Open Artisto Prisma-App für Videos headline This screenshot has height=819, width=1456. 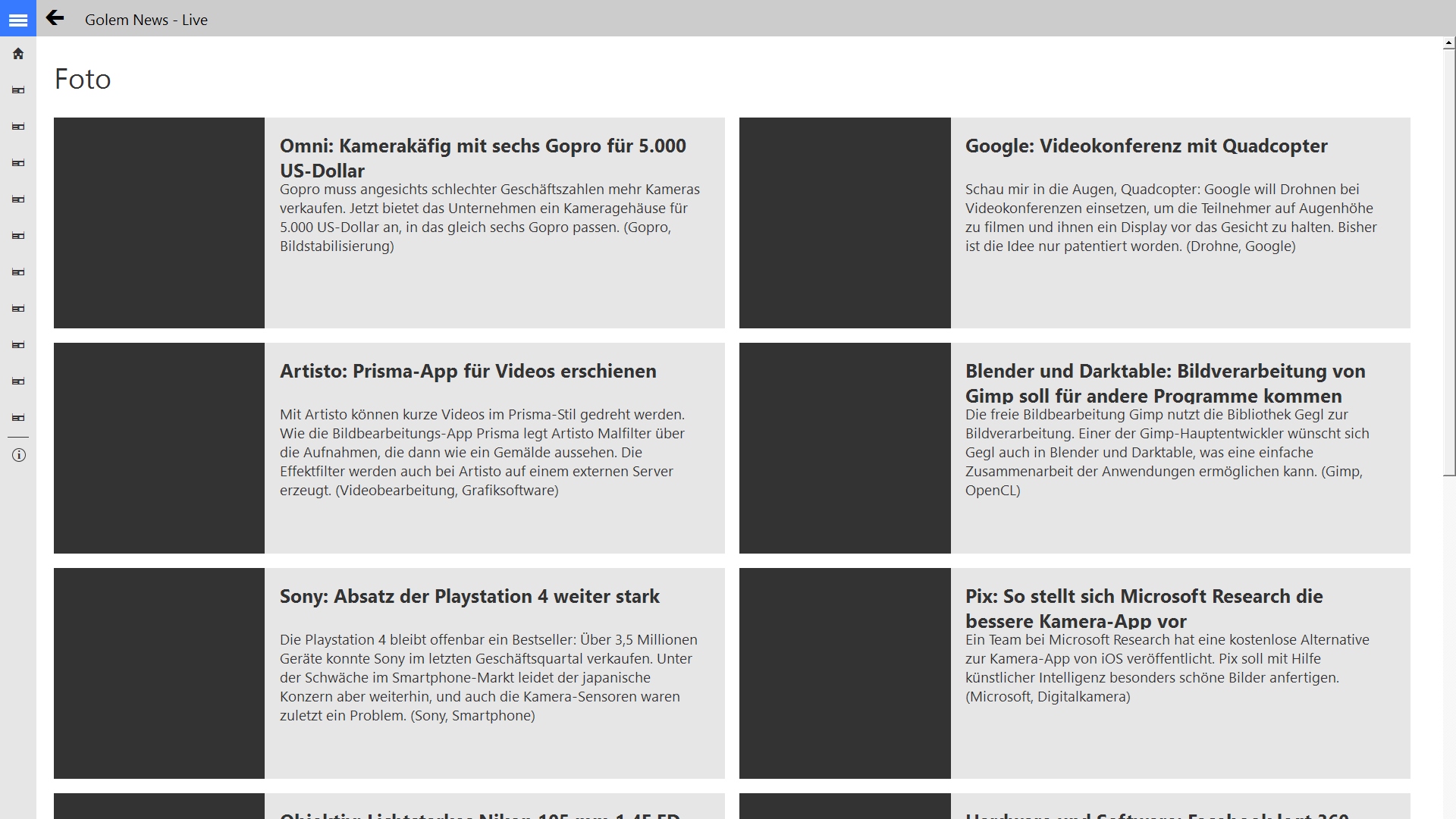(468, 371)
